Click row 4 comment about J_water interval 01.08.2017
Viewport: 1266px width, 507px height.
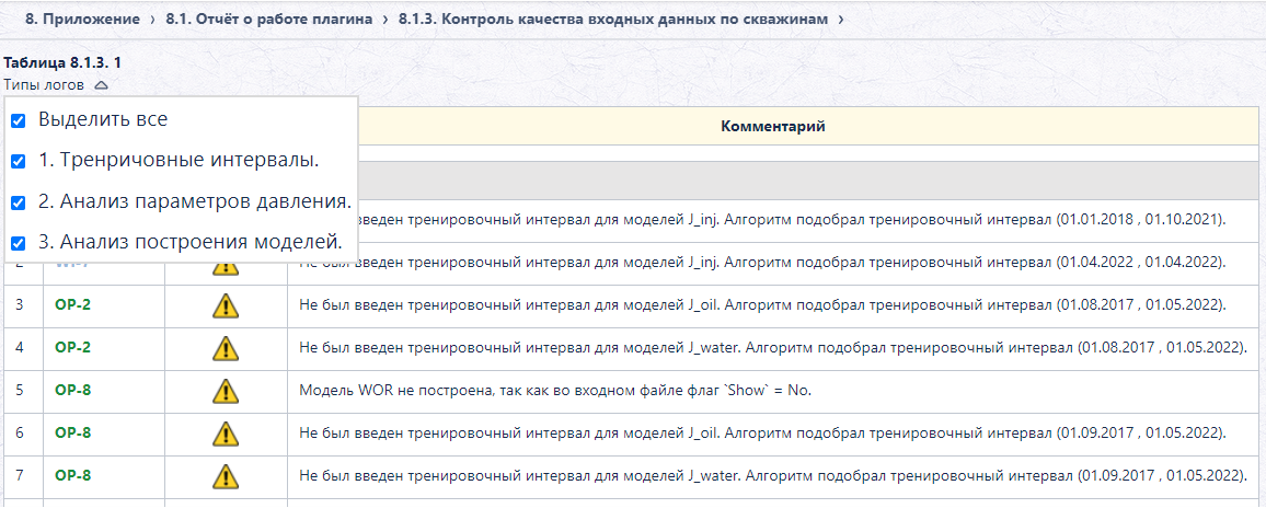[774, 348]
